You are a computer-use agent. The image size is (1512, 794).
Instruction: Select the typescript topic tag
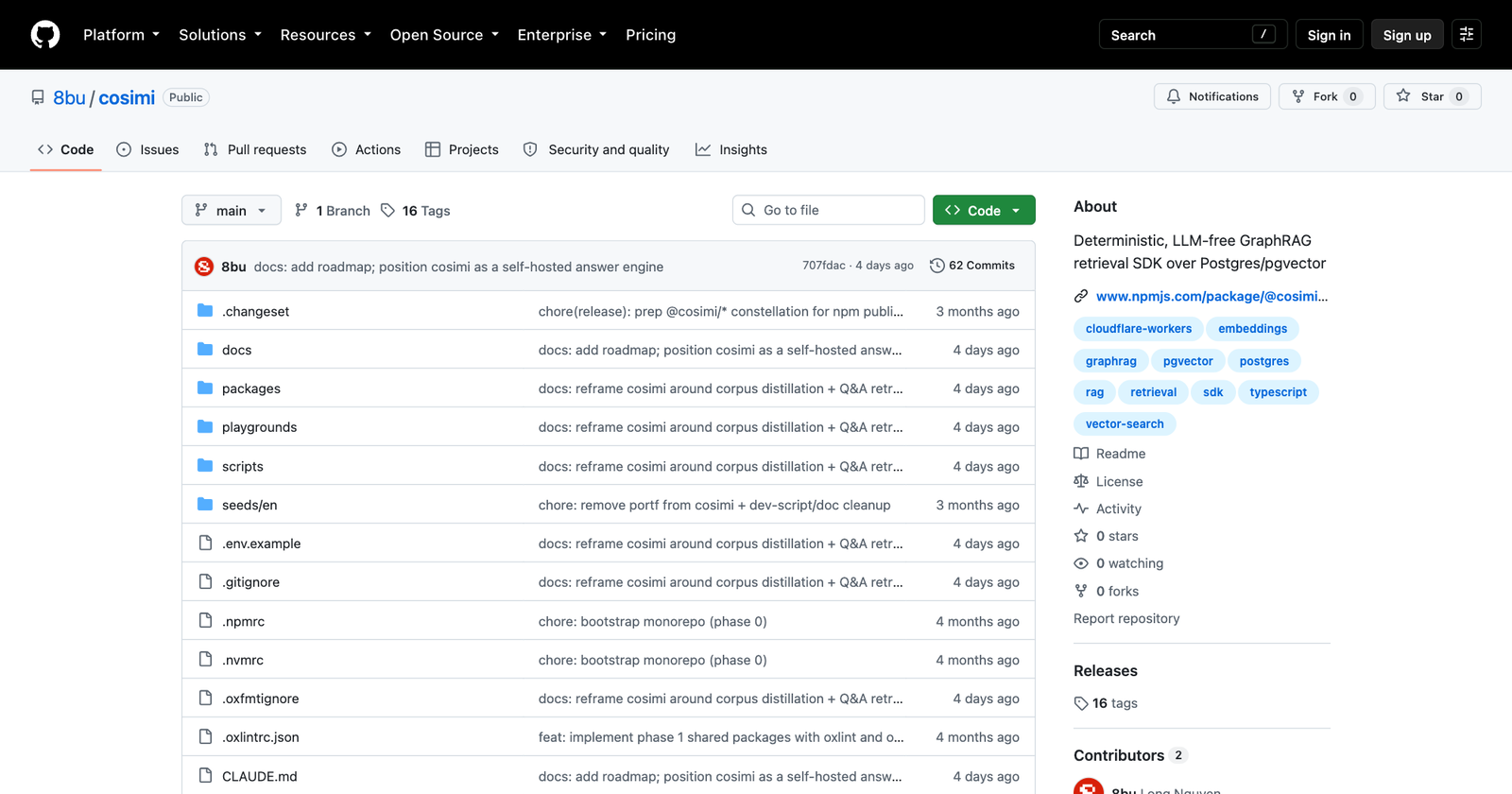pos(1279,392)
